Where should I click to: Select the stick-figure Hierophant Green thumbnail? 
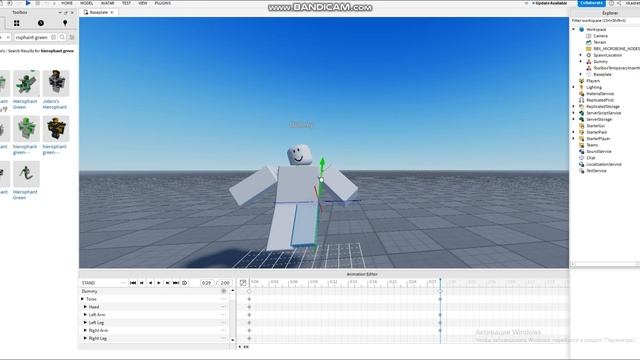[26, 174]
